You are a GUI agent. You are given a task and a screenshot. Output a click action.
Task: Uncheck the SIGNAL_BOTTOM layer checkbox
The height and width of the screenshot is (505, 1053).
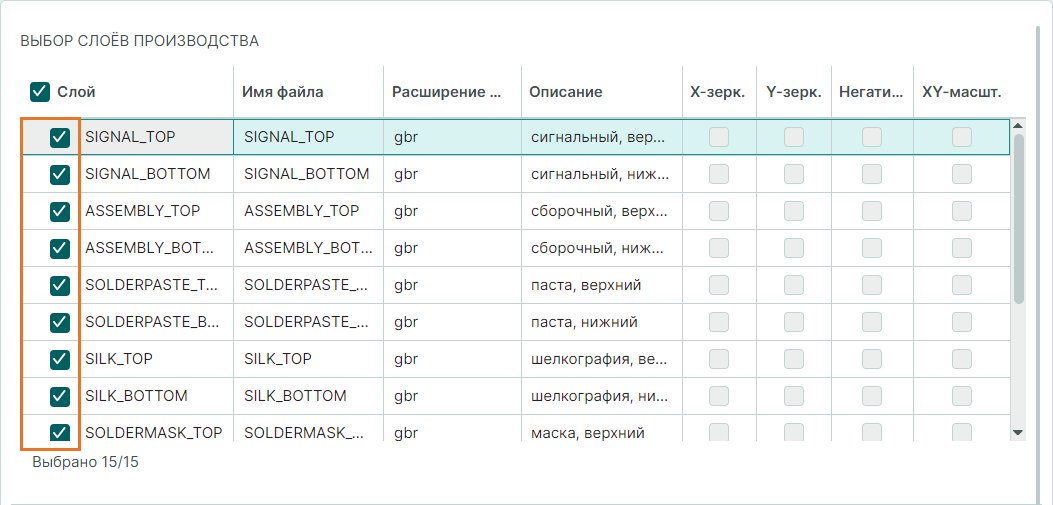[60, 175]
